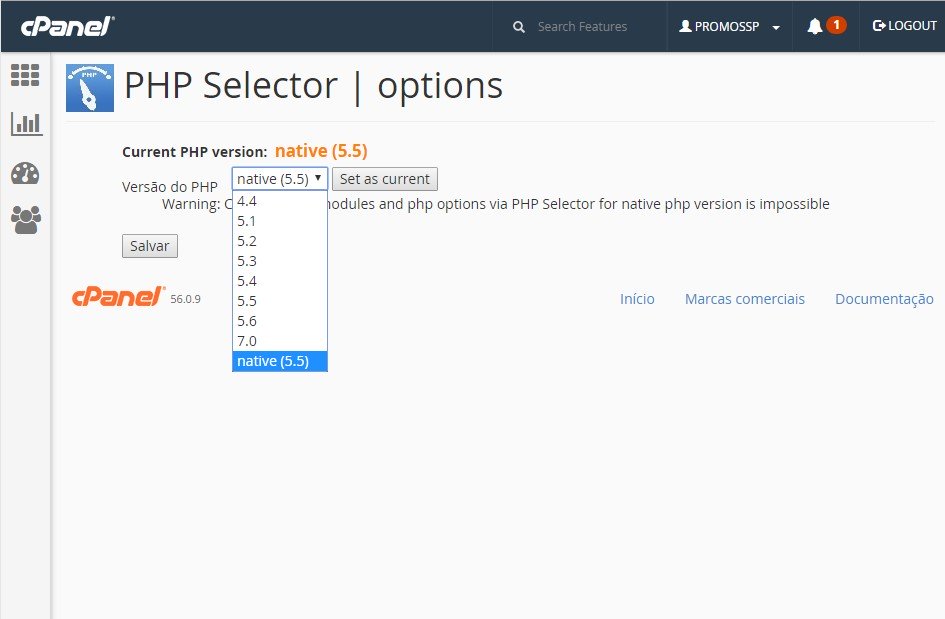
Task: Click the LOGOUT link
Action: tap(905, 26)
